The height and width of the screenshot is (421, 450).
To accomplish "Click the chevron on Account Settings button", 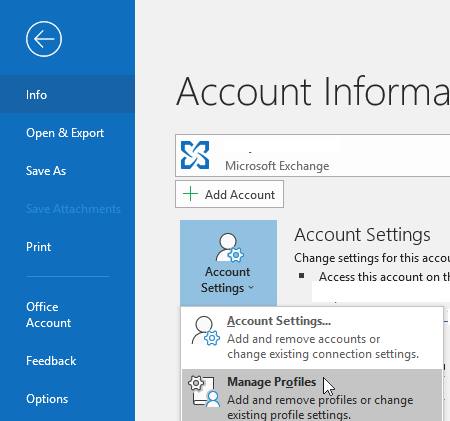I will point(251,287).
